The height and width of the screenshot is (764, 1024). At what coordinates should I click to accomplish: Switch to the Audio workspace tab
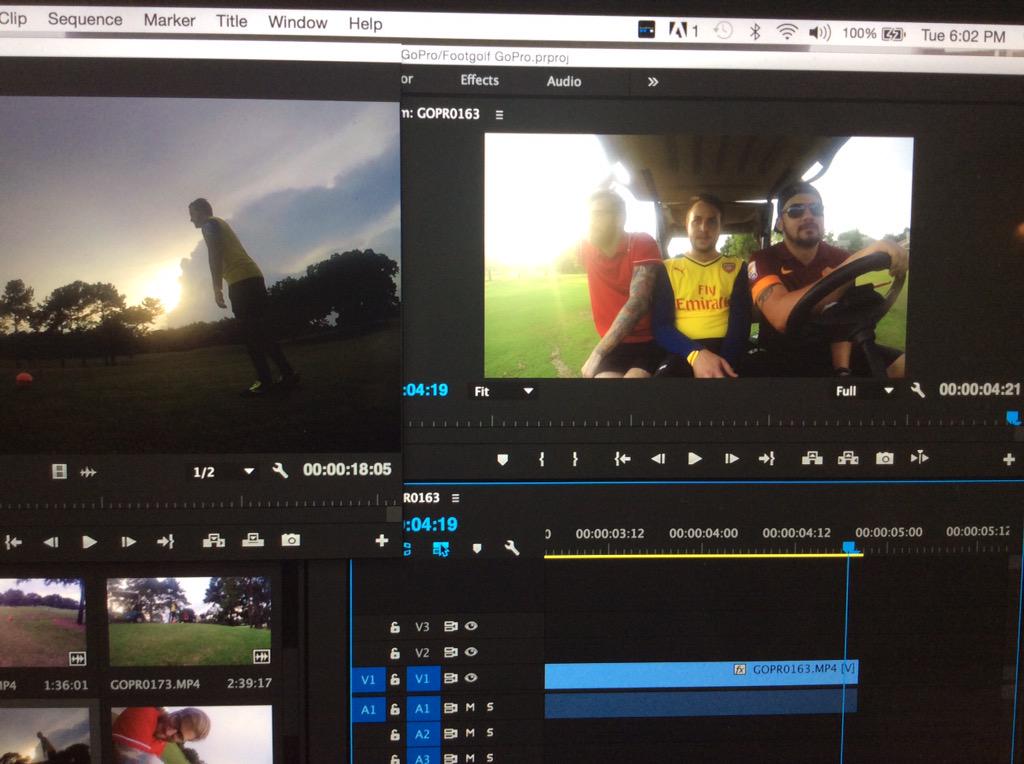(x=564, y=82)
